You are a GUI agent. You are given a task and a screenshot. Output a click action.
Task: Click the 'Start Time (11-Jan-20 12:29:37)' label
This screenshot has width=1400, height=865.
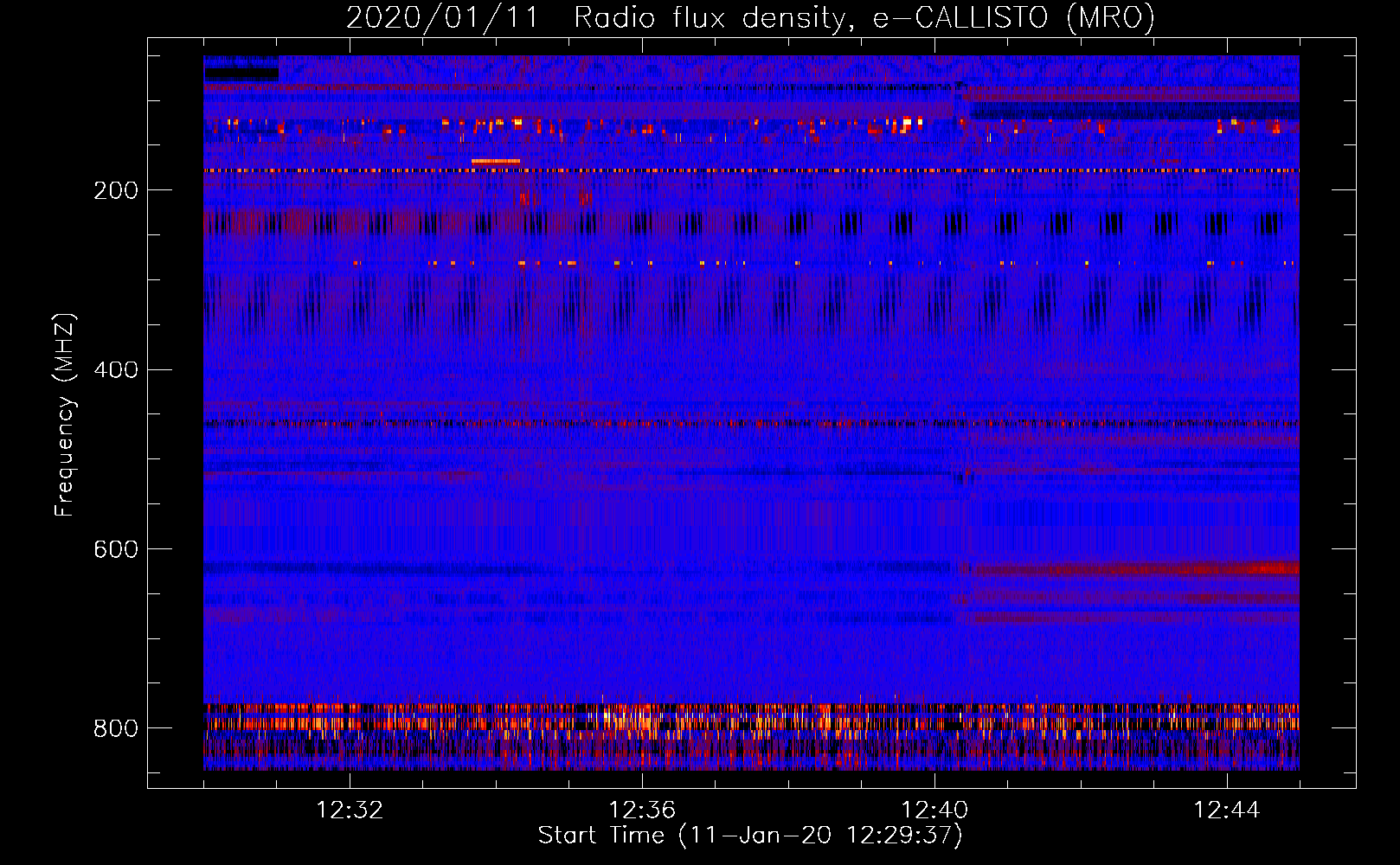point(750,836)
